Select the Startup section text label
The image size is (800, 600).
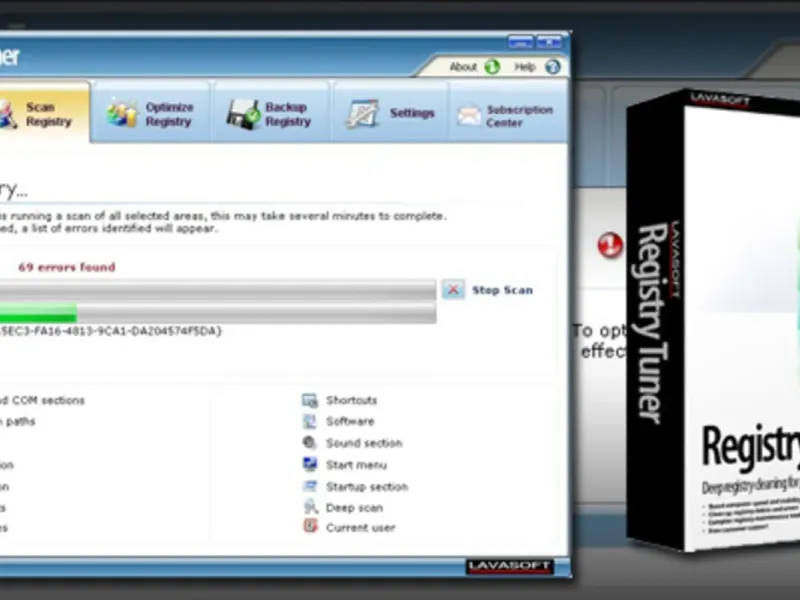[367, 487]
